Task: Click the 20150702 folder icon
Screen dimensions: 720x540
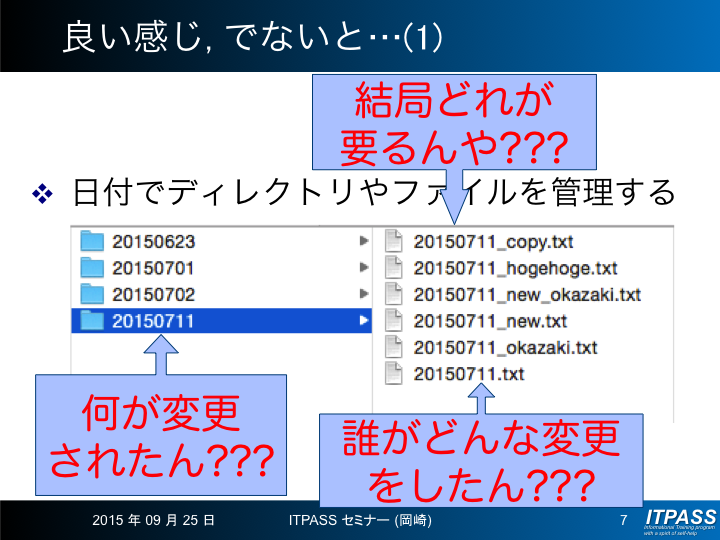Action: pyautogui.click(x=92, y=294)
